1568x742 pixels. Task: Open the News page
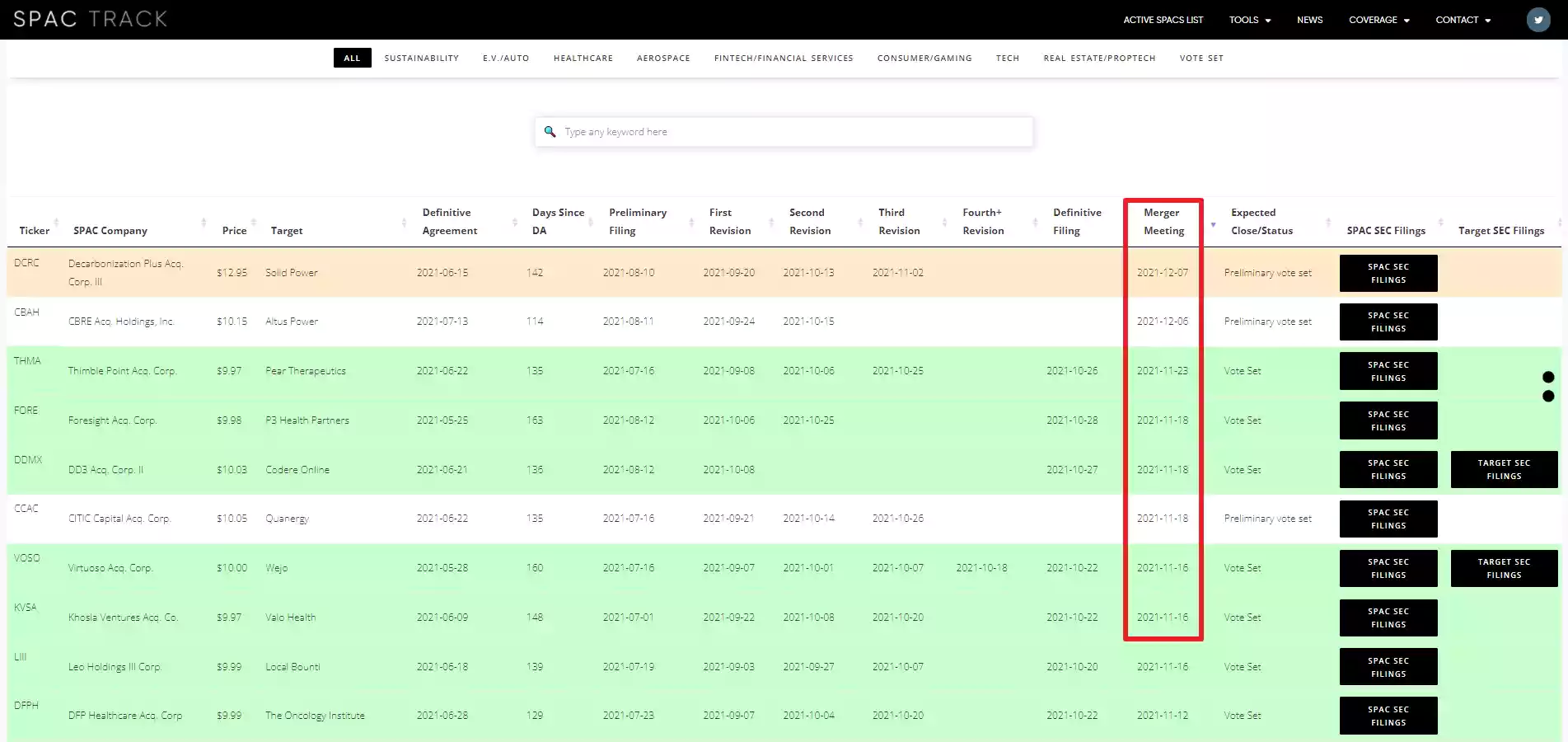click(x=1309, y=20)
